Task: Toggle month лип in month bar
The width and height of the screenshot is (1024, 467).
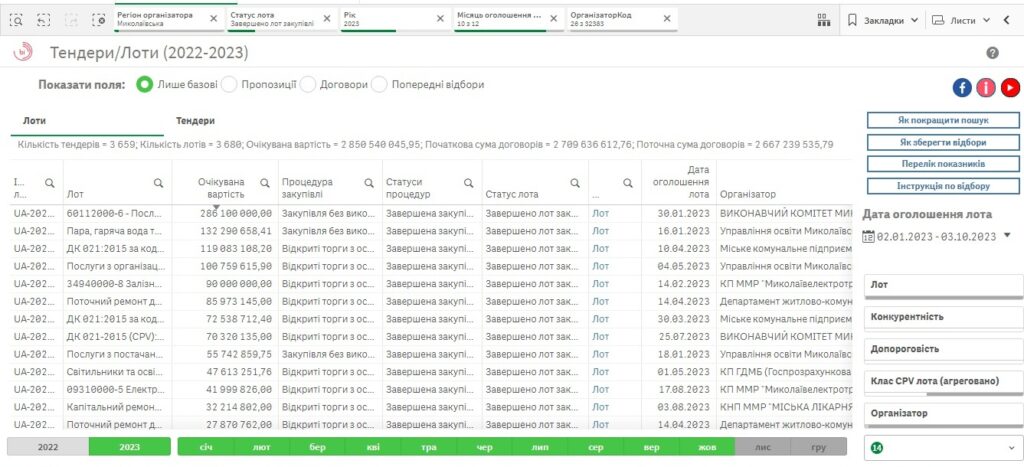Action: 540,447
